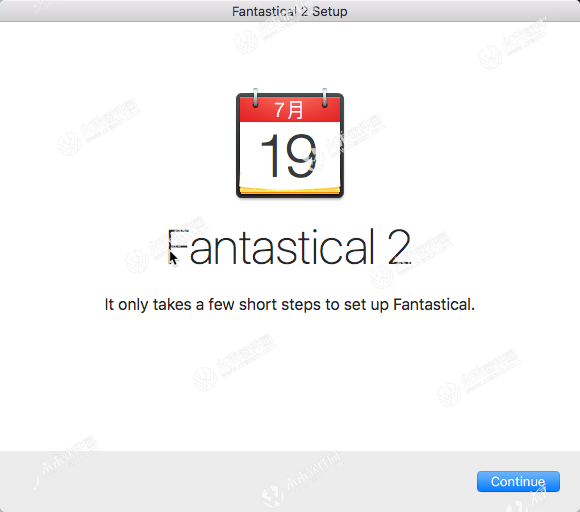Click the large Fantastical 2 heading
This screenshot has height=512, width=580.
[x=289, y=247]
